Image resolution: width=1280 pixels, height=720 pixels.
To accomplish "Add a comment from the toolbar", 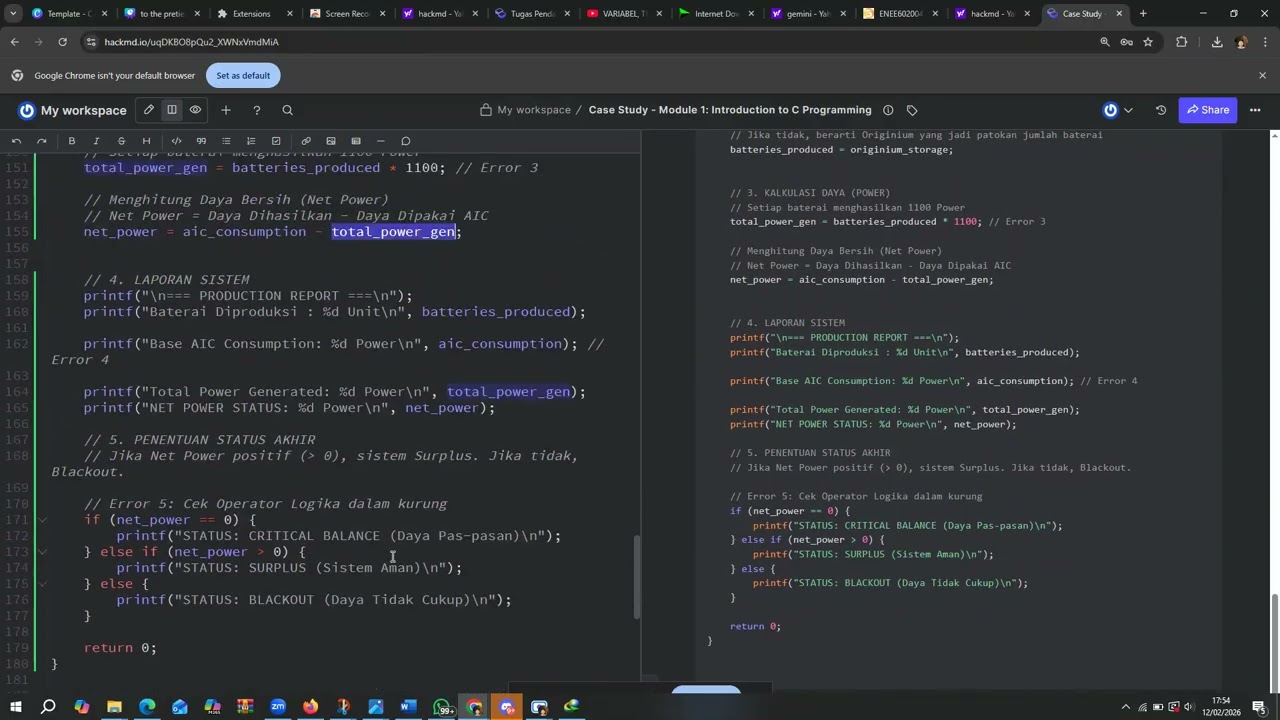I will (406, 141).
